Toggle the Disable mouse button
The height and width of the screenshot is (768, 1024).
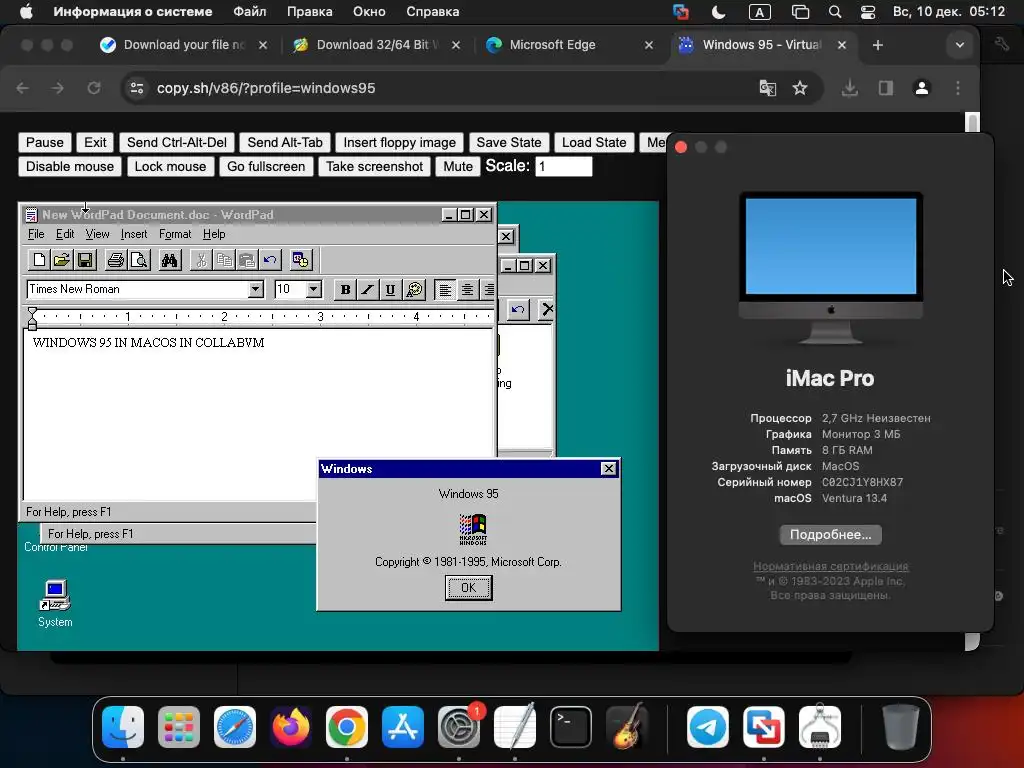[70, 167]
